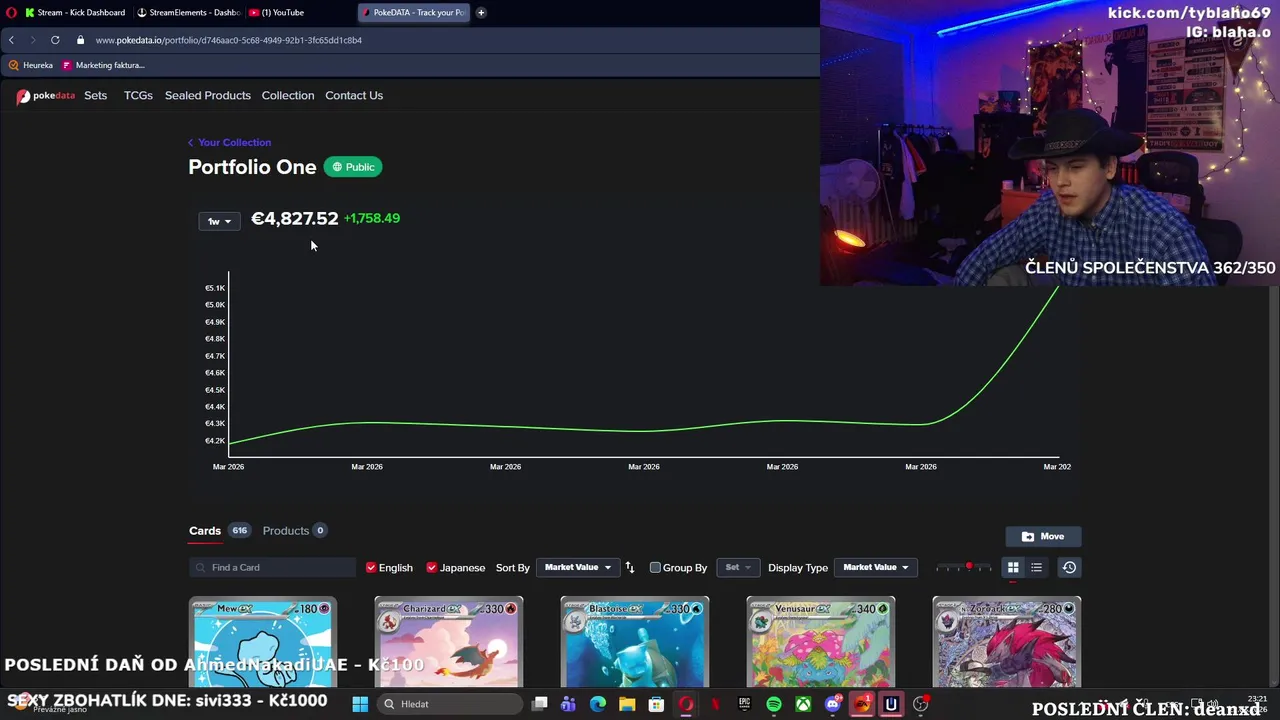Open the Charizard ex card thumbnail
The image size is (1280, 720).
449,643
